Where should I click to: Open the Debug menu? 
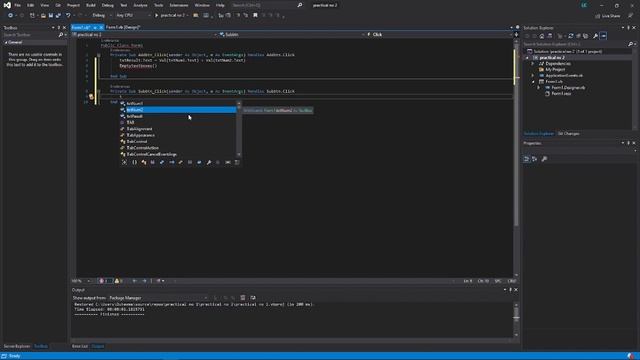(108, 5)
